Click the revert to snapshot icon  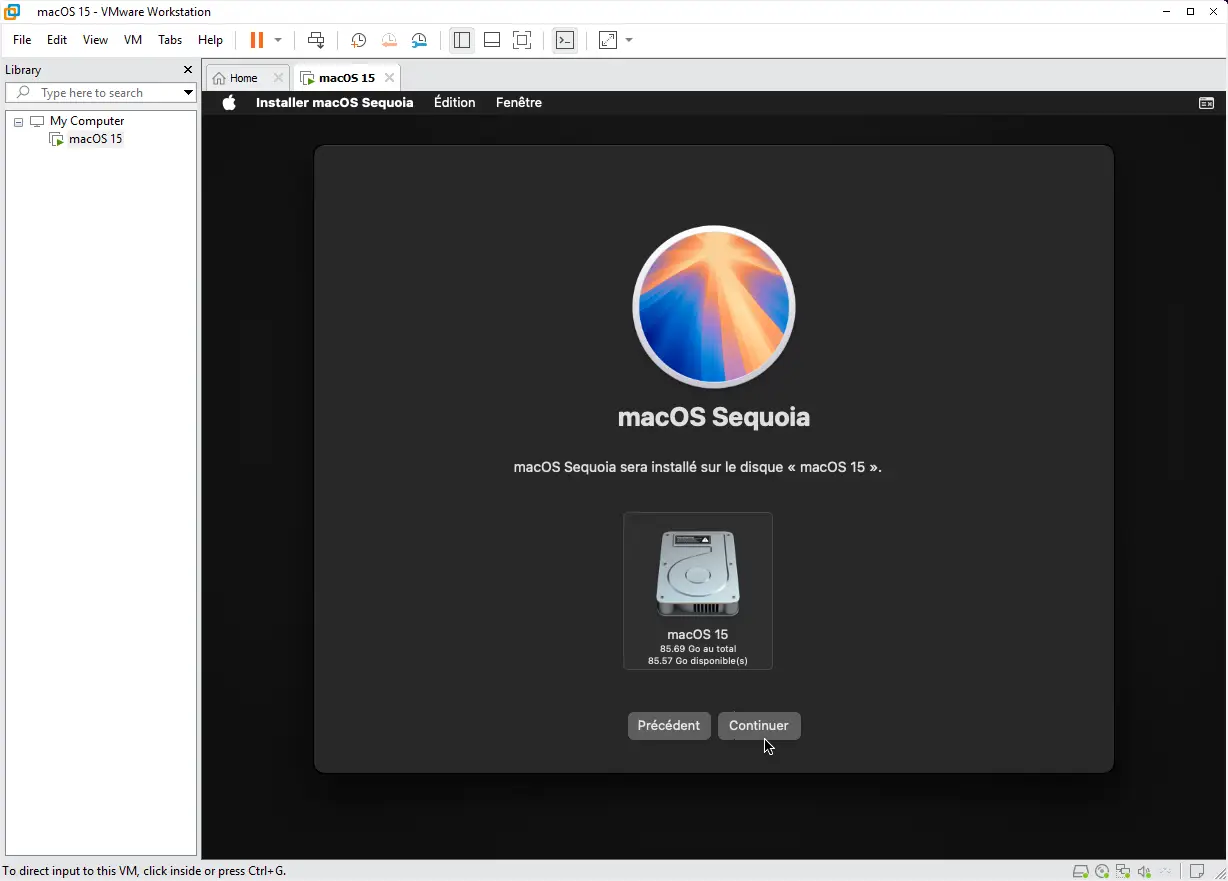(x=389, y=40)
